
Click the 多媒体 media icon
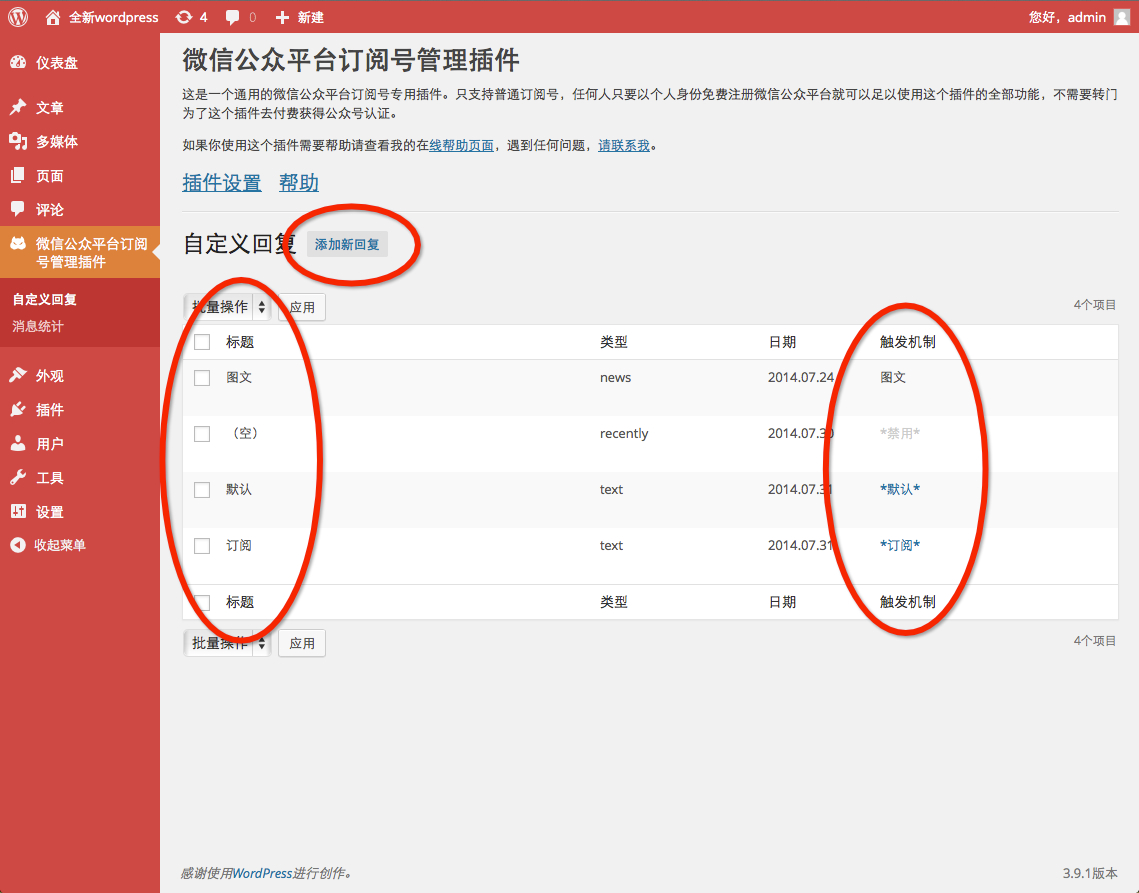(18, 141)
